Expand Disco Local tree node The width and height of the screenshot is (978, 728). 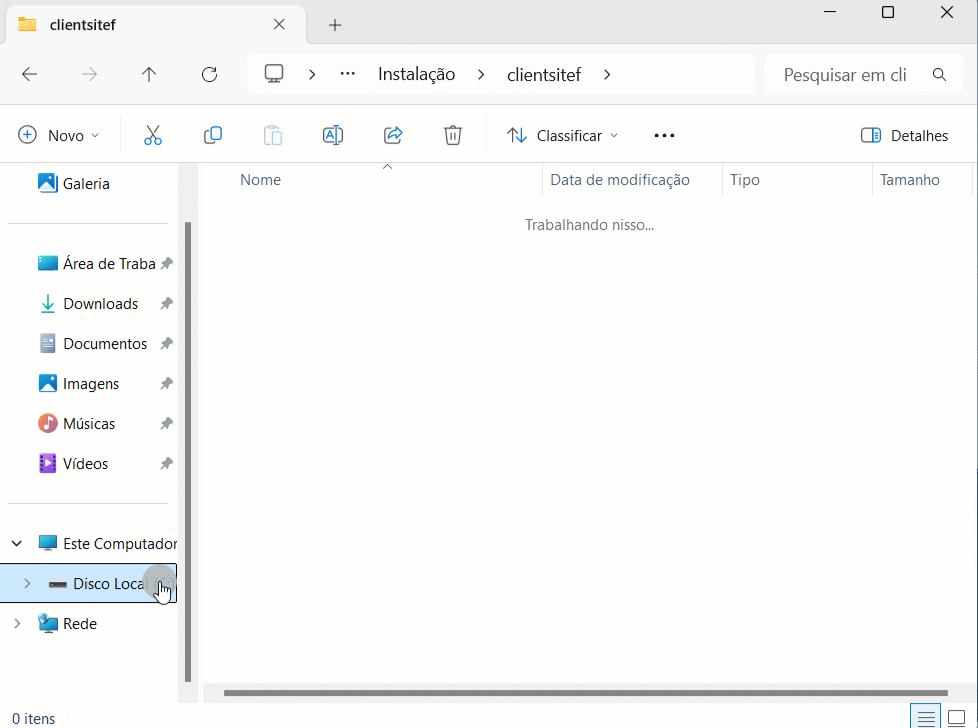tap(27, 583)
